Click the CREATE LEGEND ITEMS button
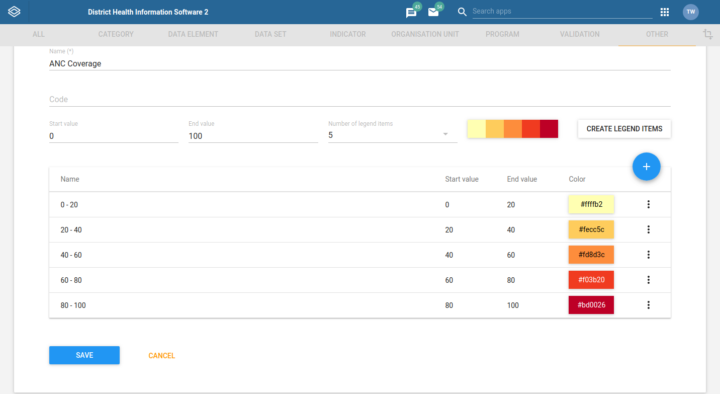The width and height of the screenshot is (720, 394). point(624,129)
